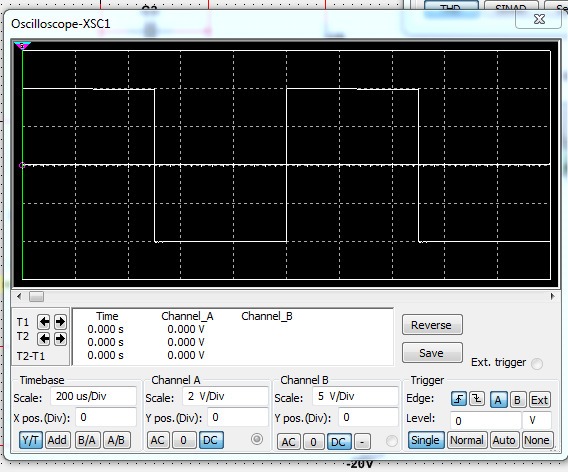
Task: Set Channel B coupling to AC
Action: pyautogui.click(x=288, y=442)
